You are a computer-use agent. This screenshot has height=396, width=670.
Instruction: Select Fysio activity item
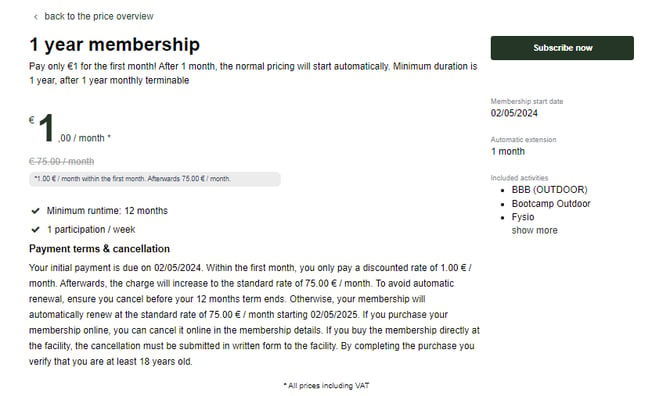(x=523, y=217)
